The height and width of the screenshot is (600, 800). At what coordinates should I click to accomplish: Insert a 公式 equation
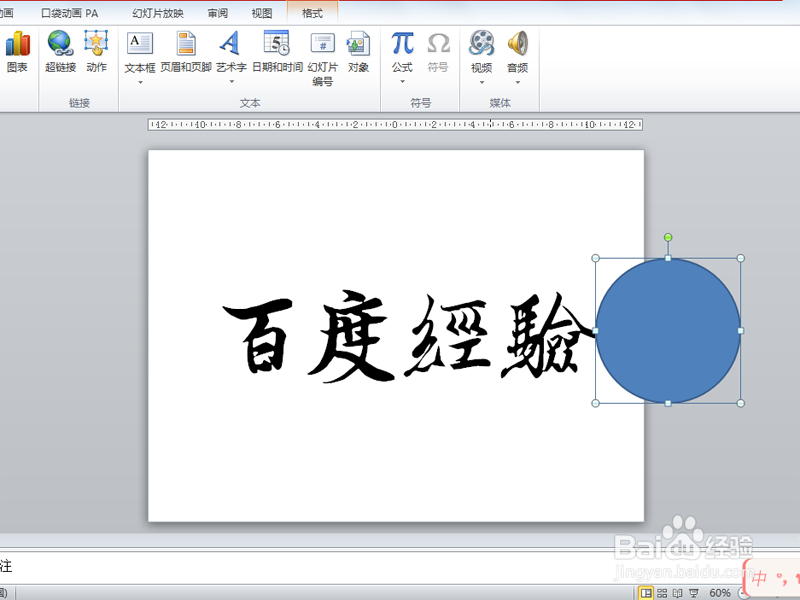click(402, 51)
